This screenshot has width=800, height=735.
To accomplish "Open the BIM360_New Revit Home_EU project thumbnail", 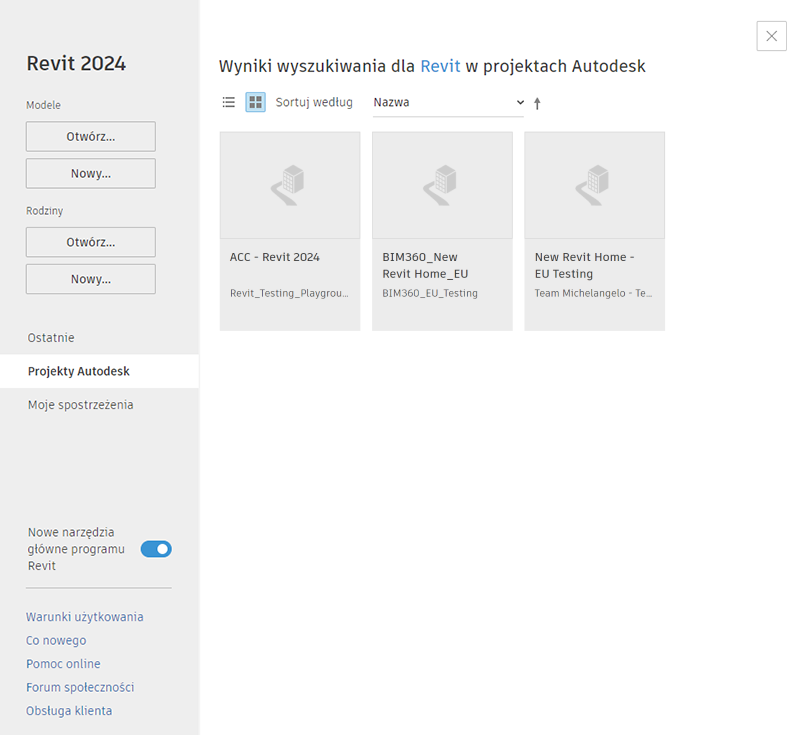I will [442, 185].
